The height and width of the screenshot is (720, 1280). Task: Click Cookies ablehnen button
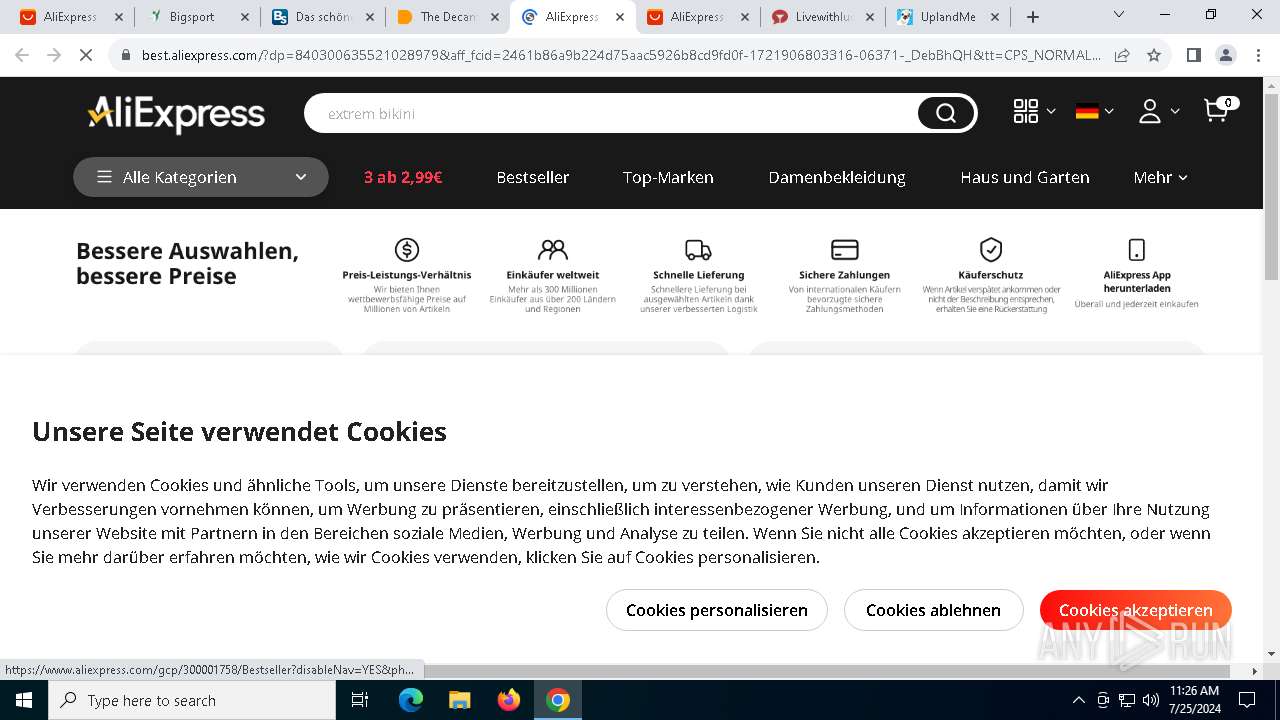(933, 610)
